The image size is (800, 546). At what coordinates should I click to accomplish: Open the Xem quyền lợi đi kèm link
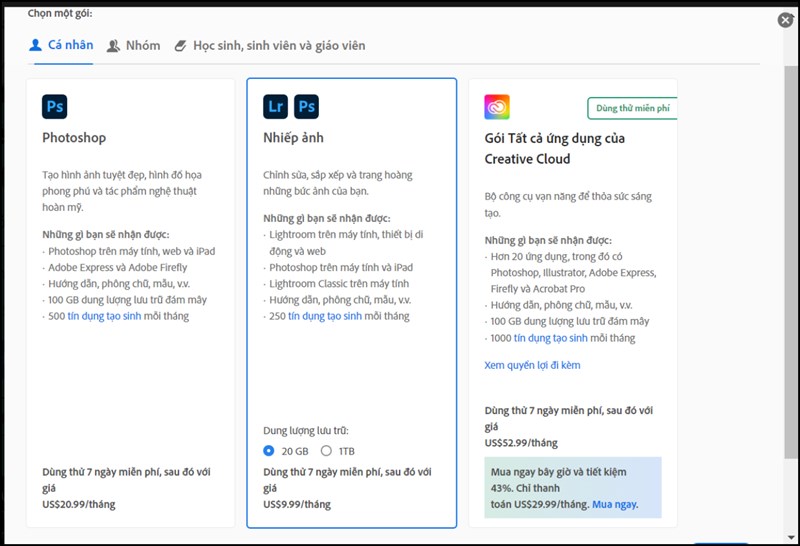point(532,365)
